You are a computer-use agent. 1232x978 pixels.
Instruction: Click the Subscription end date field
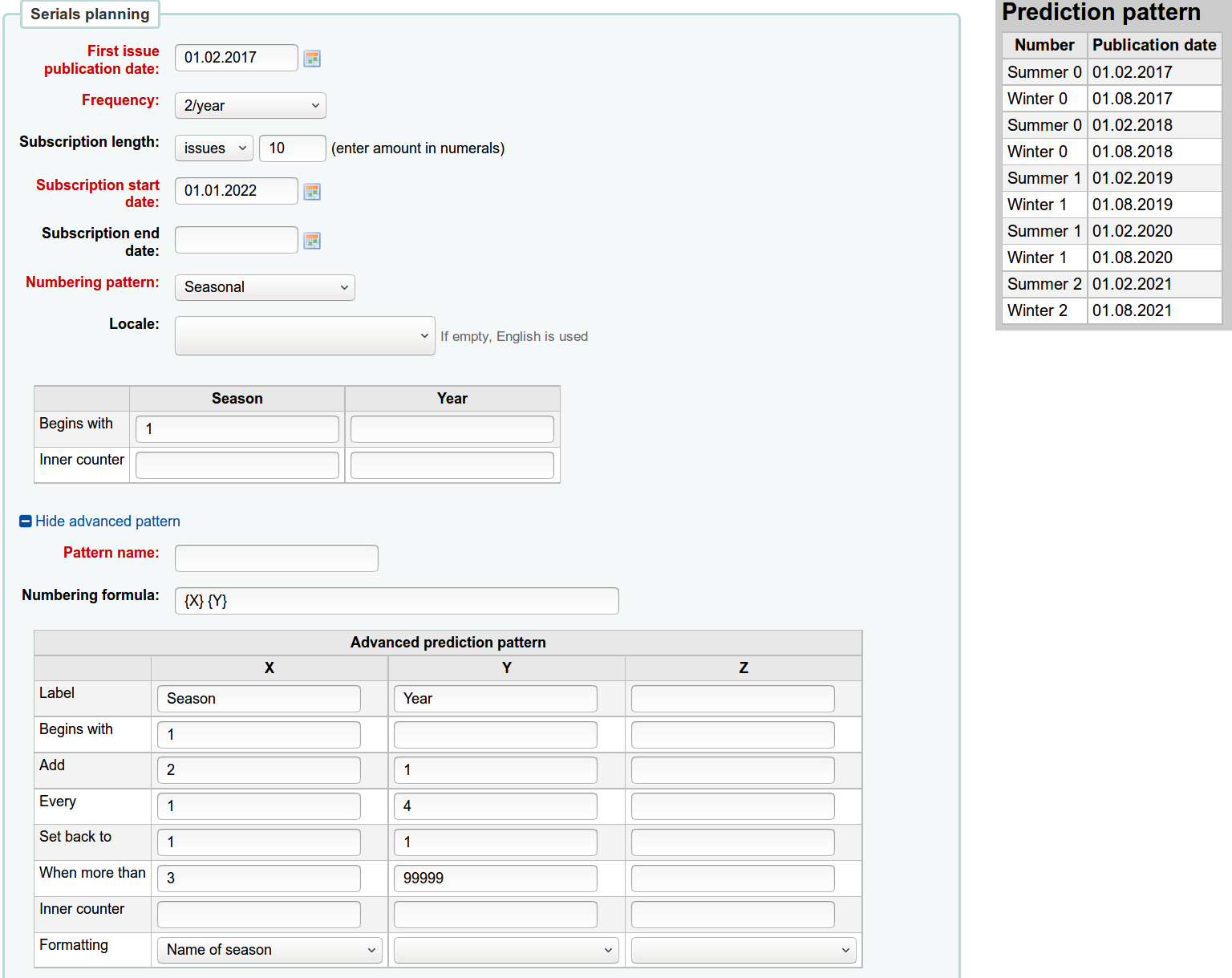[x=237, y=240]
